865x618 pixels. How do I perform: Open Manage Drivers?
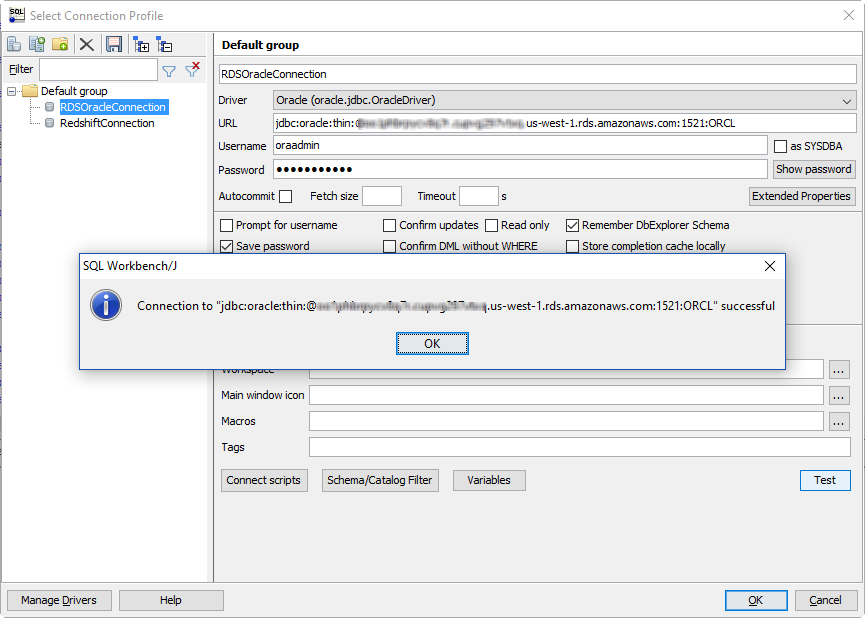pyautogui.click(x=58, y=600)
